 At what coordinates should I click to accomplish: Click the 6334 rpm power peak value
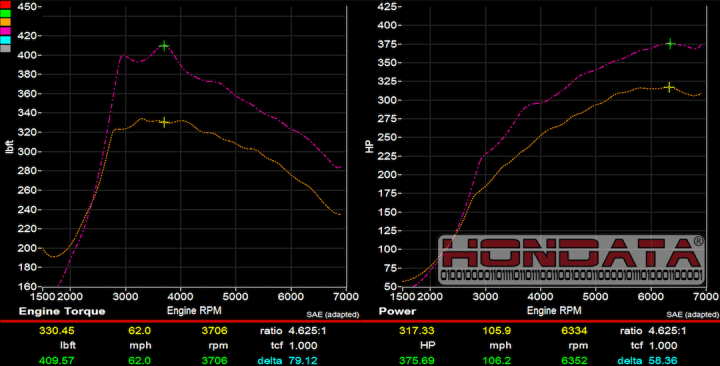(574, 331)
